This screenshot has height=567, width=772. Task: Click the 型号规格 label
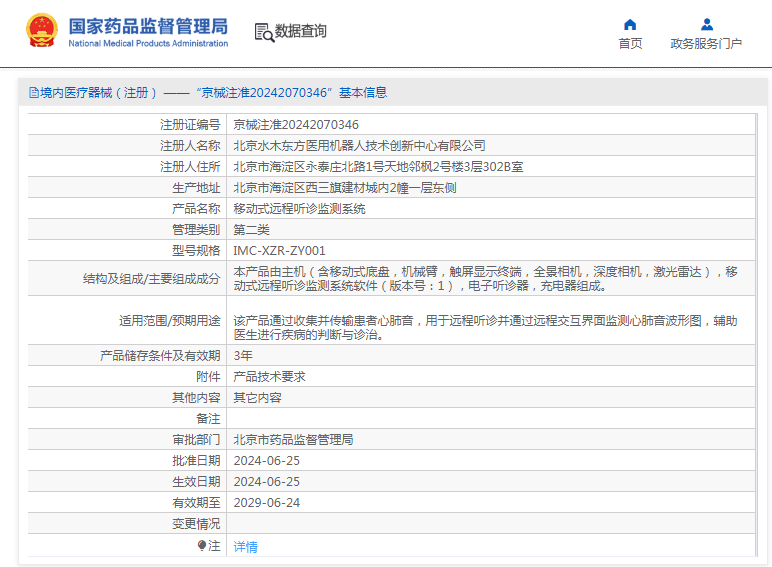coord(196,251)
